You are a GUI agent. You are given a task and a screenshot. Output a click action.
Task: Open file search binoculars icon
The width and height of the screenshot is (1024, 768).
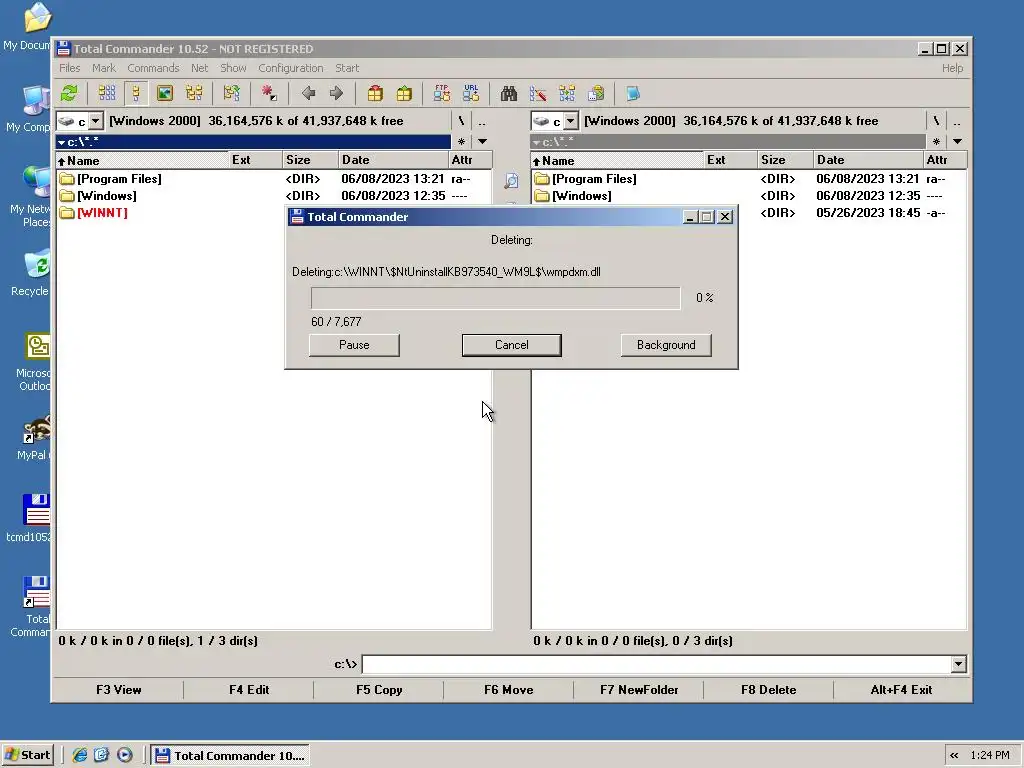(x=509, y=93)
